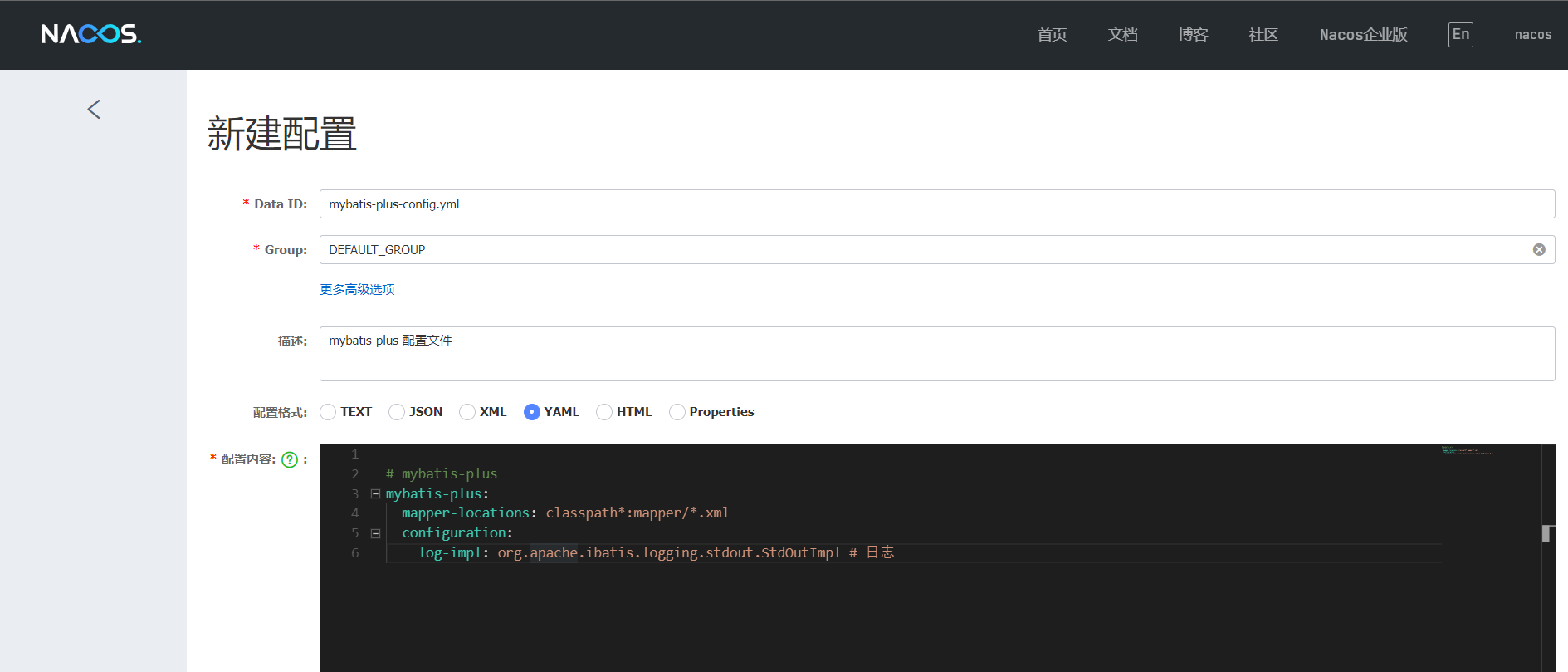This screenshot has height=672, width=1568.
Task: Open the Nacos企业版 menu item
Action: click(x=1364, y=35)
